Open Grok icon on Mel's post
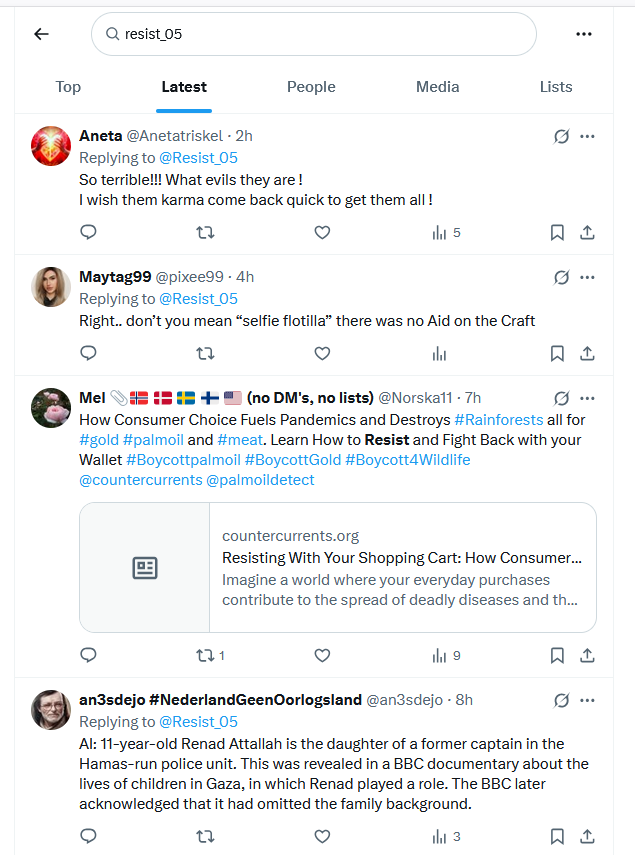 pos(561,398)
